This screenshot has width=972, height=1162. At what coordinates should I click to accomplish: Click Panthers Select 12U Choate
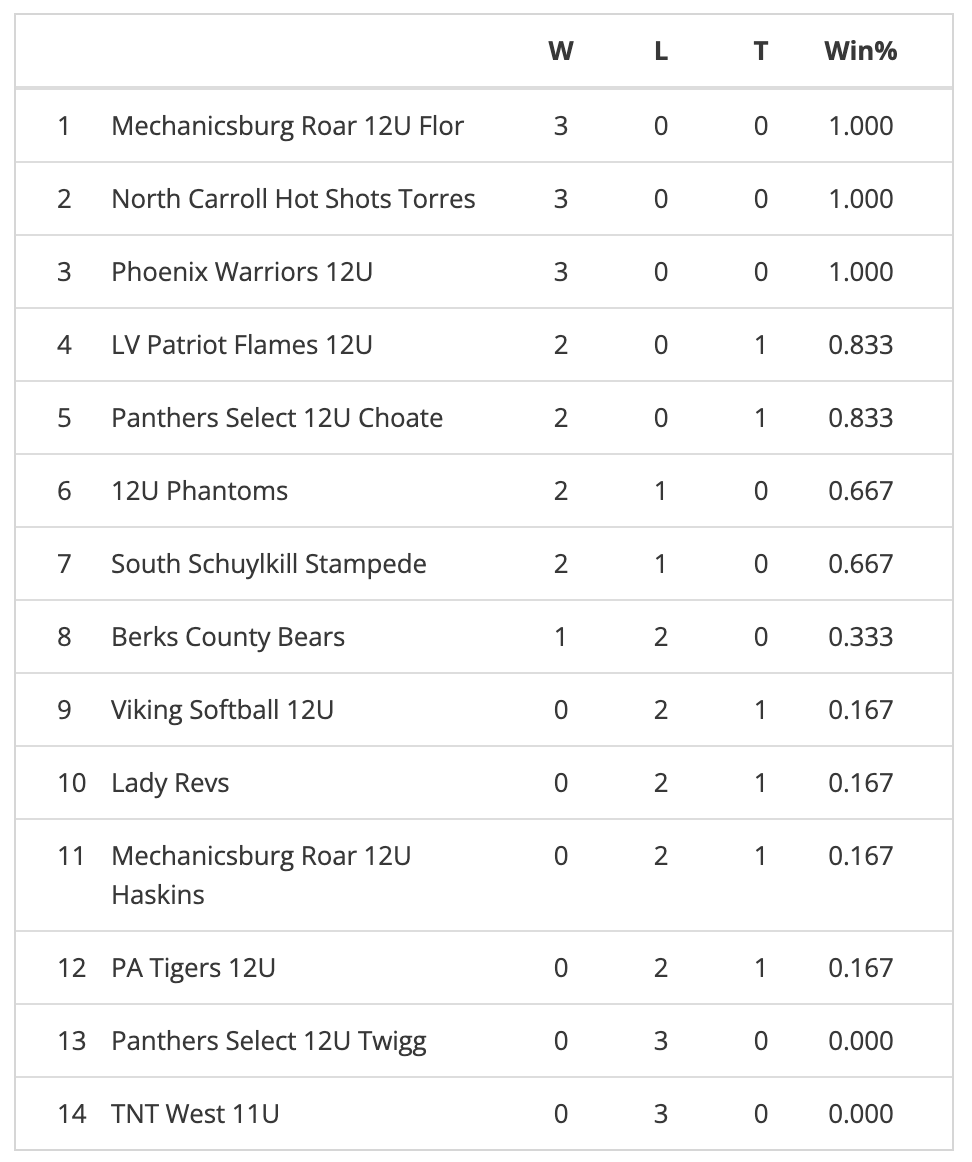coord(277,418)
